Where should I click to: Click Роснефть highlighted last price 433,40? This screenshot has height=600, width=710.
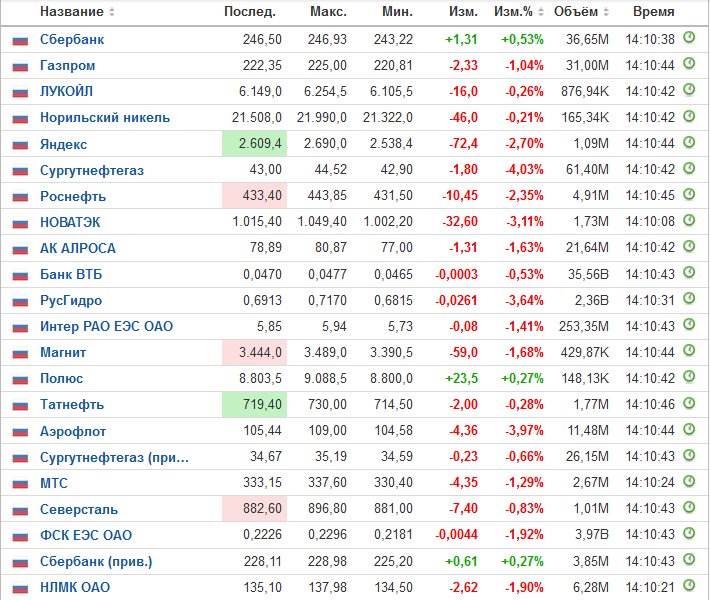click(254, 196)
